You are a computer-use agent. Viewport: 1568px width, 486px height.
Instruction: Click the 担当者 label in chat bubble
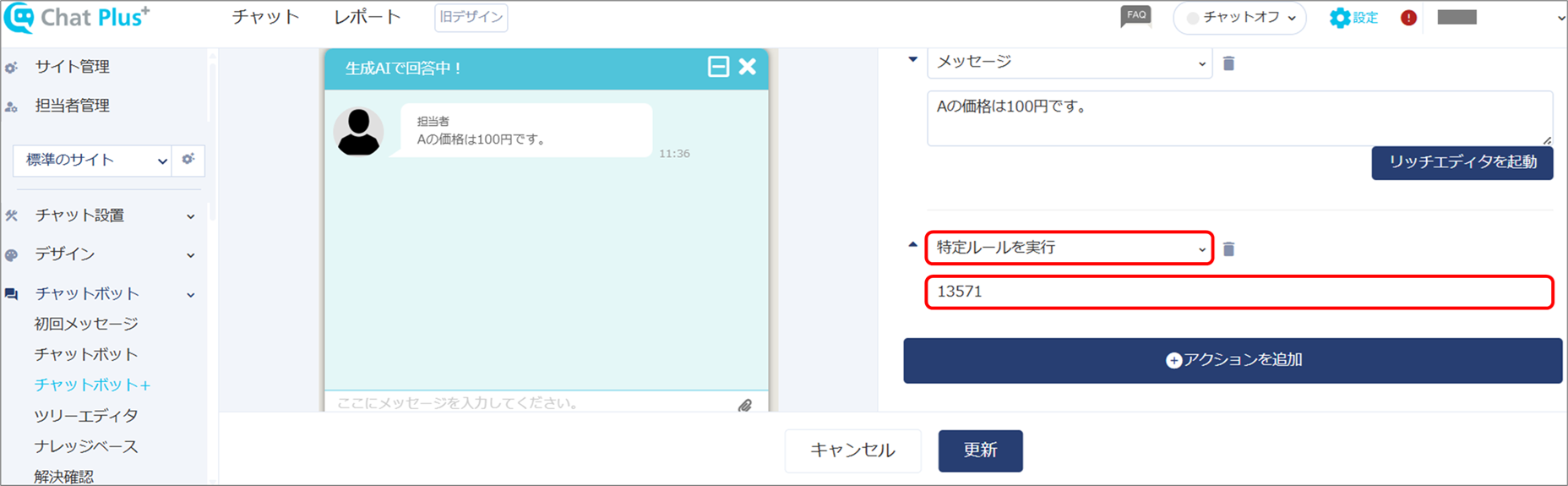433,122
